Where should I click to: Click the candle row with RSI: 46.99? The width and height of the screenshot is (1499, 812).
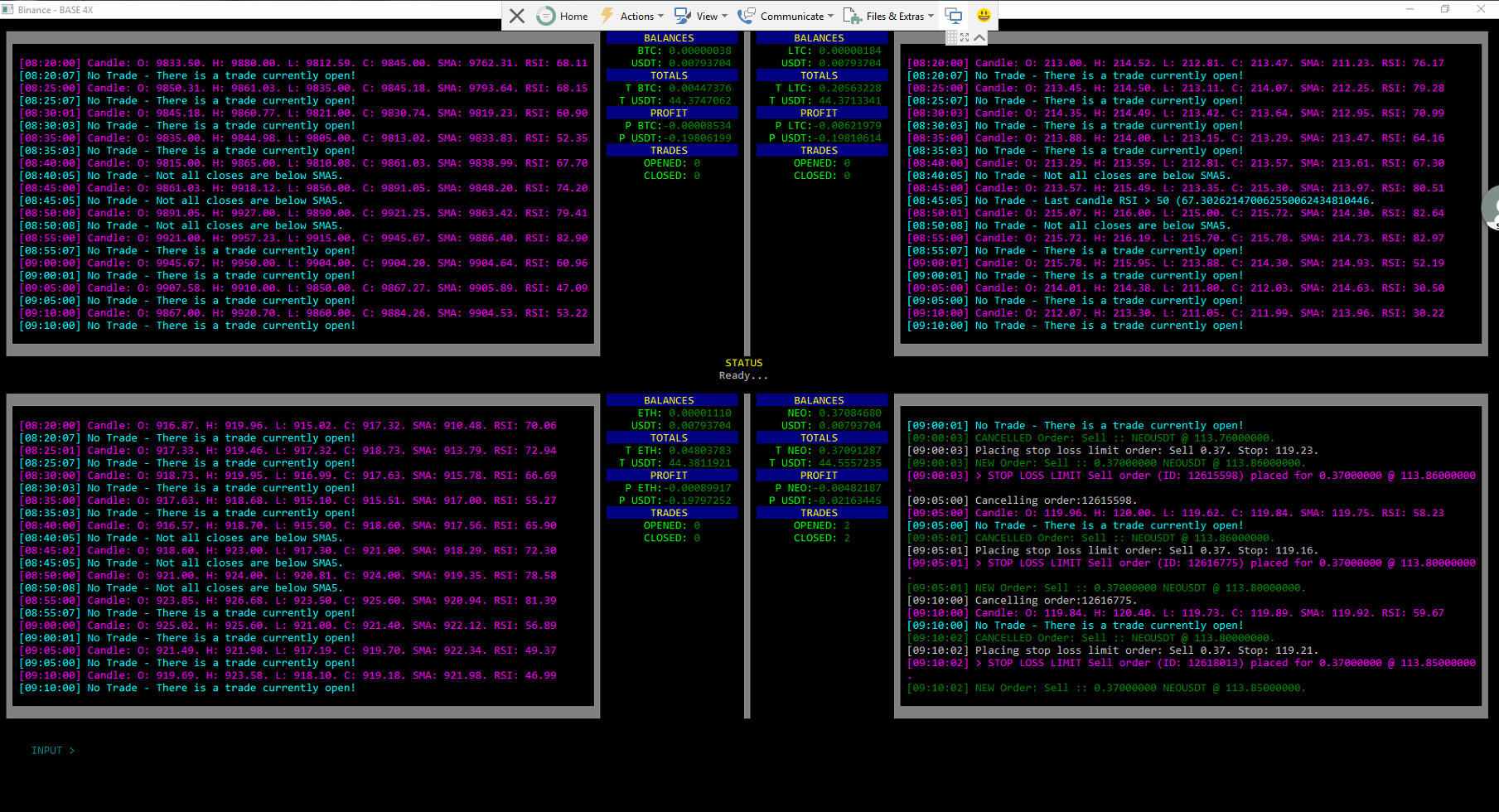[x=288, y=675]
